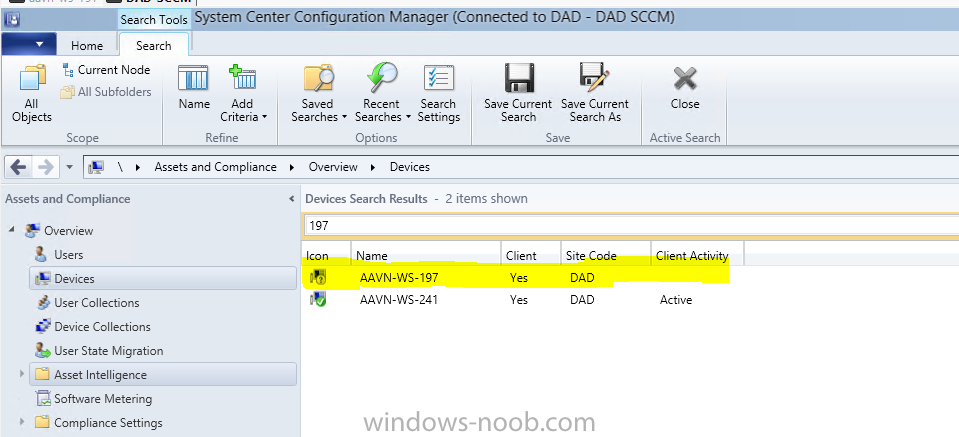
Task: Switch to the Home ribbon tab
Action: pyautogui.click(x=87, y=46)
